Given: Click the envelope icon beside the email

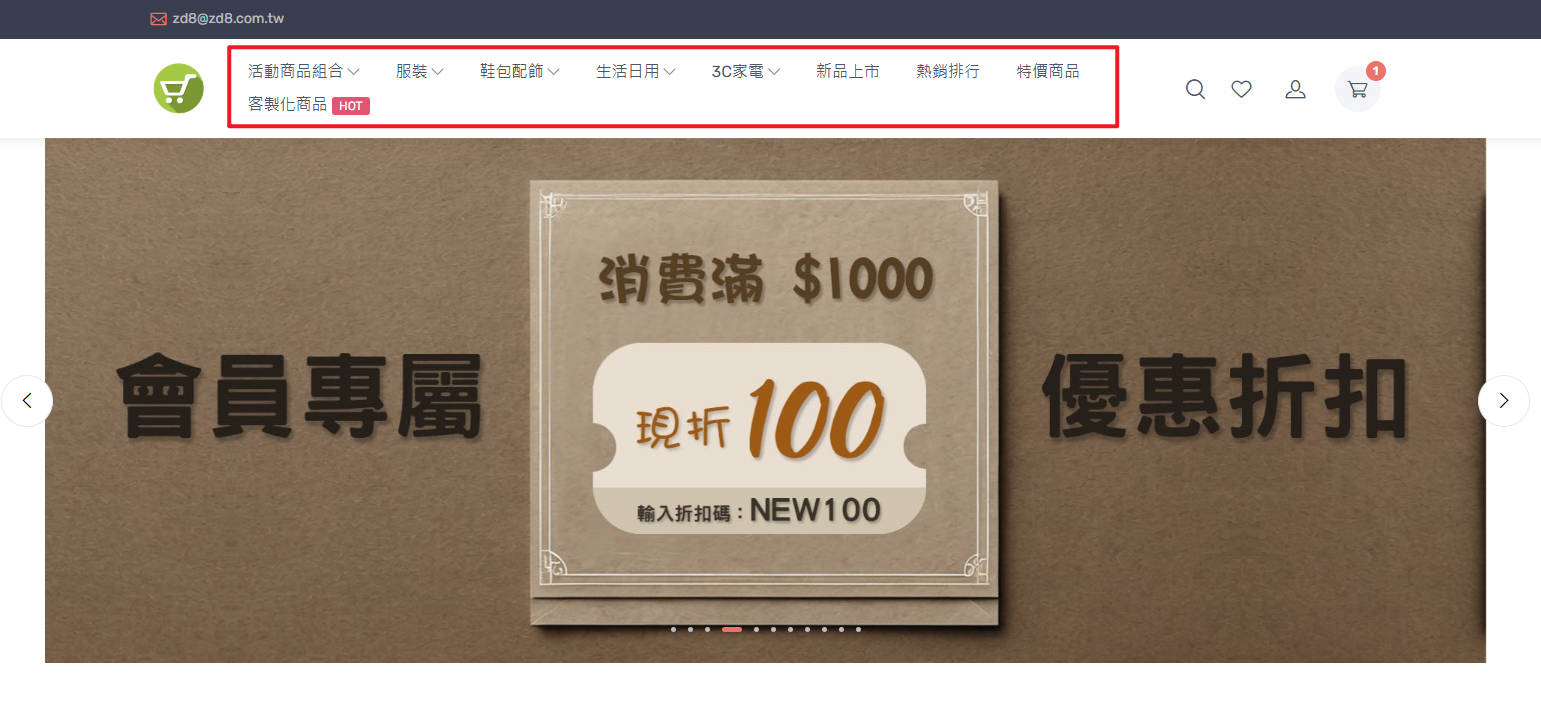Looking at the screenshot, I should (x=158, y=19).
